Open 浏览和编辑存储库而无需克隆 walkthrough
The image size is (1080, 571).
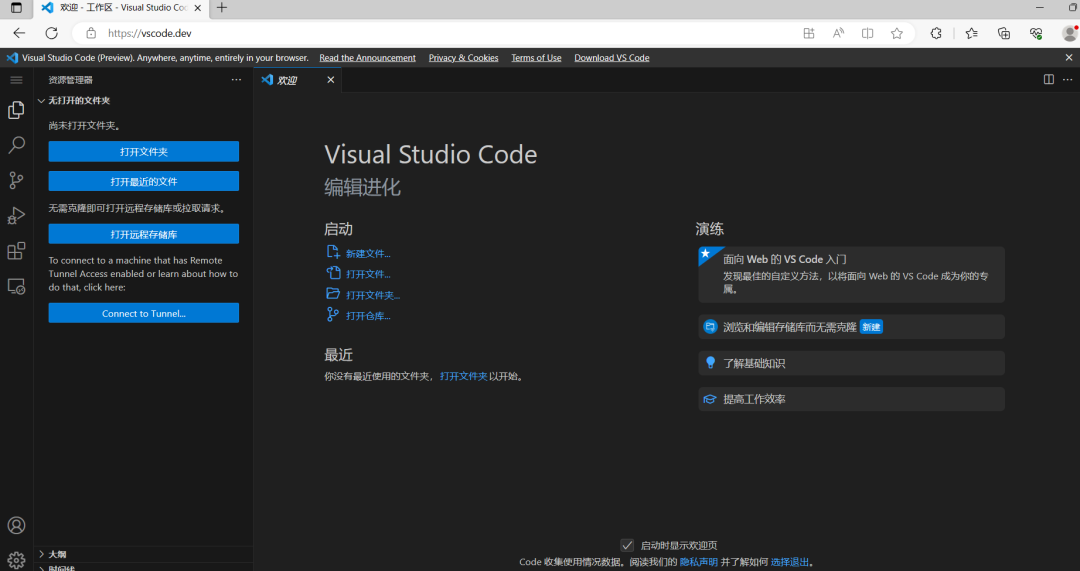(x=851, y=327)
